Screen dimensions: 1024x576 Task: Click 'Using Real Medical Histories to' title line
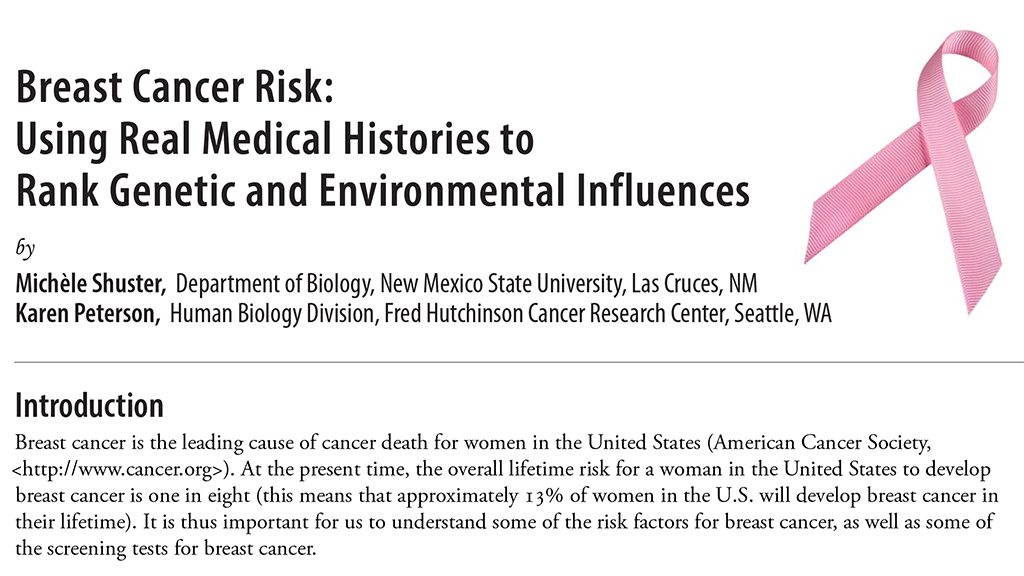(x=274, y=139)
